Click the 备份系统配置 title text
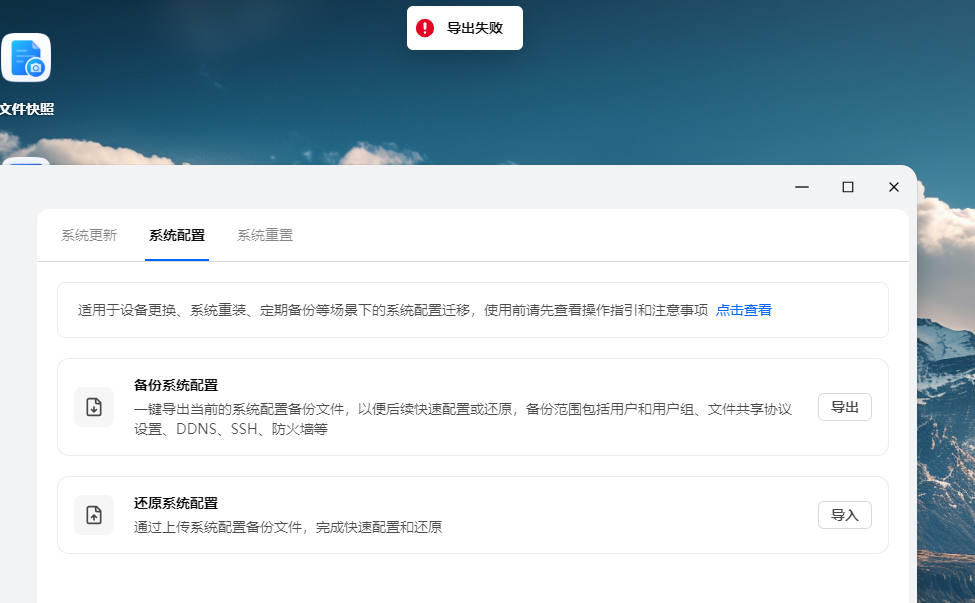 tap(176, 385)
